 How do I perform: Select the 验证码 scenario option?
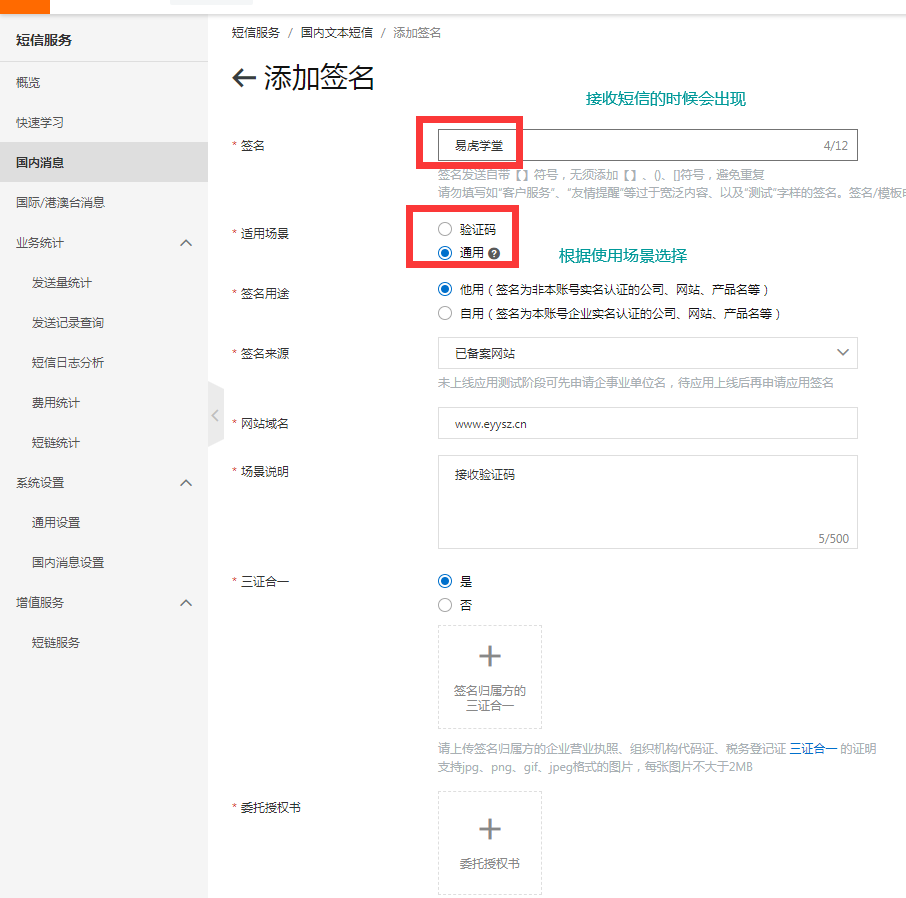coord(444,228)
